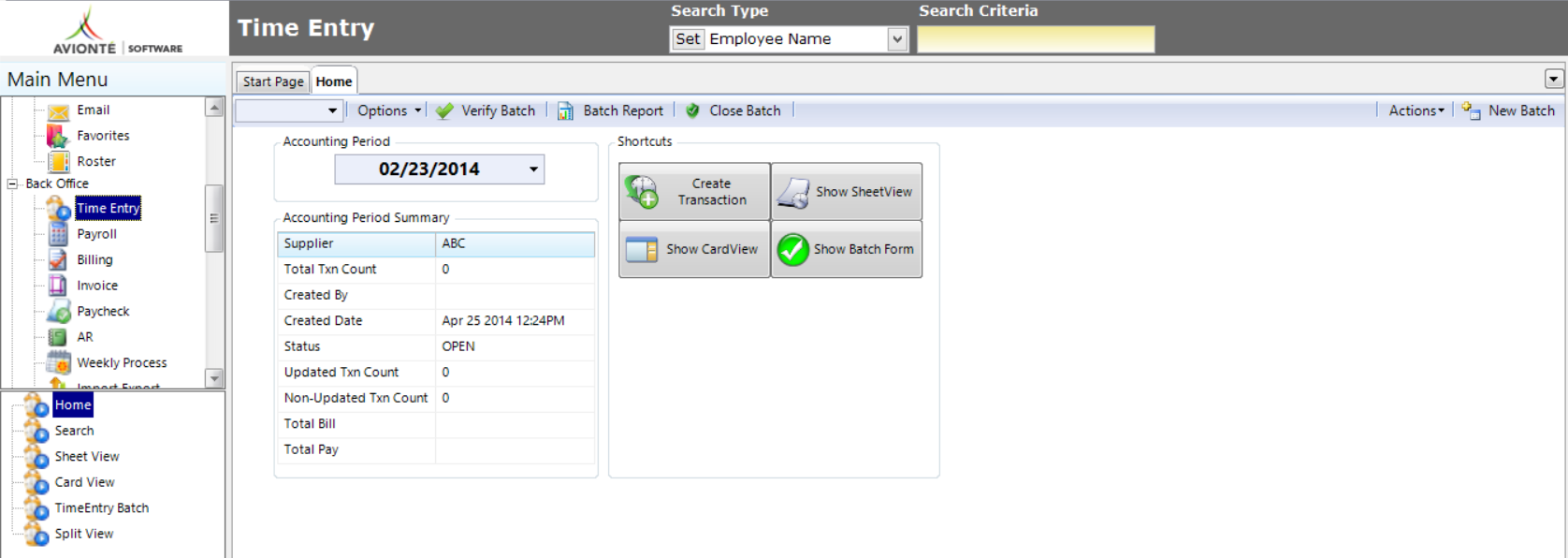
Task: Click the Verify Batch toolbar button
Action: [x=486, y=110]
